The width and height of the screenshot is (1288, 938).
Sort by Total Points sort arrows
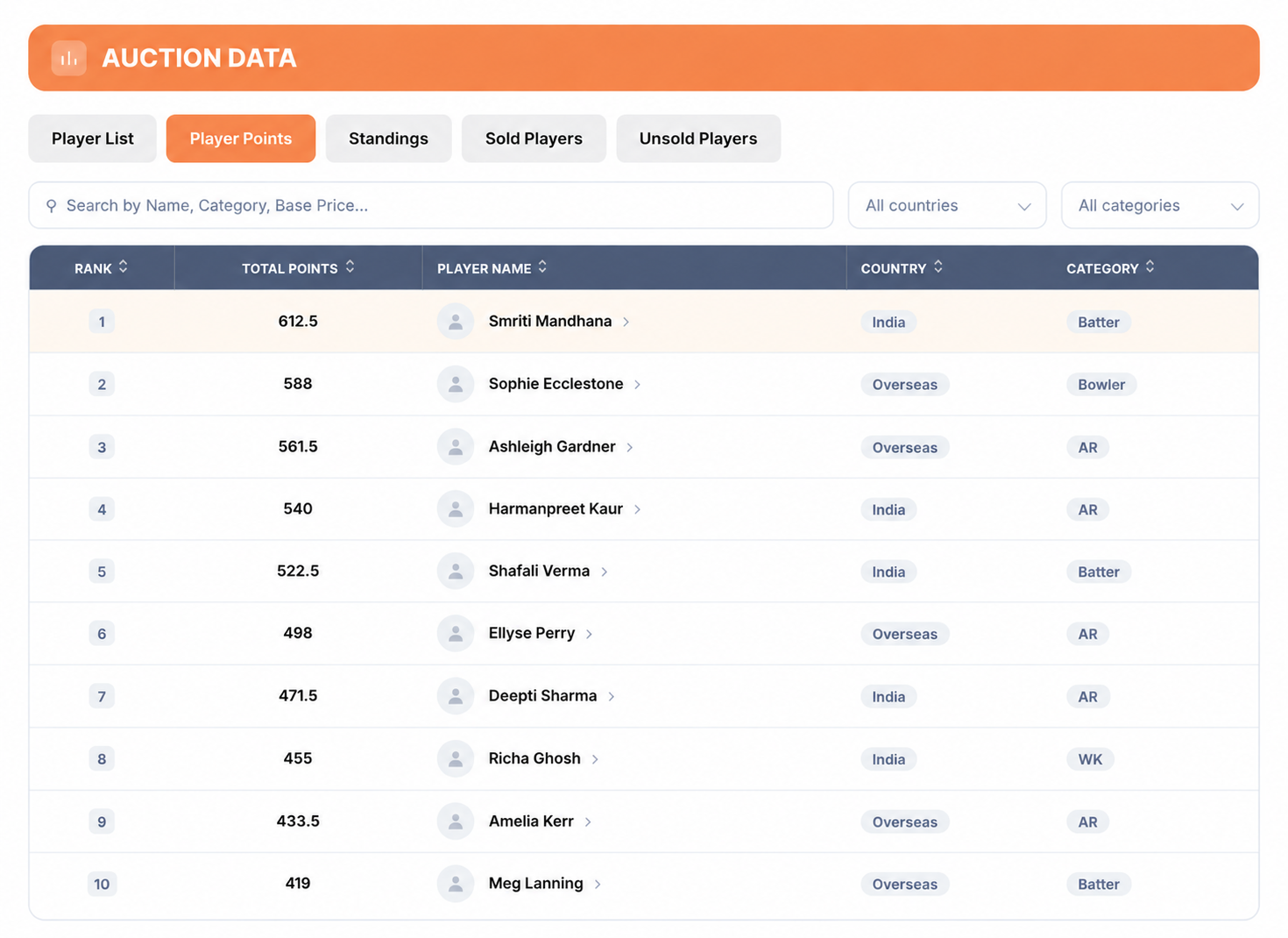coord(350,267)
